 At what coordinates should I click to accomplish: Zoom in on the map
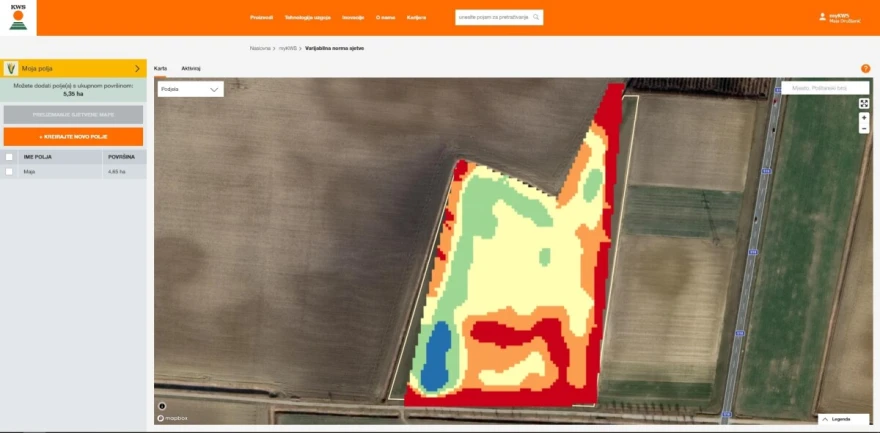pos(864,118)
